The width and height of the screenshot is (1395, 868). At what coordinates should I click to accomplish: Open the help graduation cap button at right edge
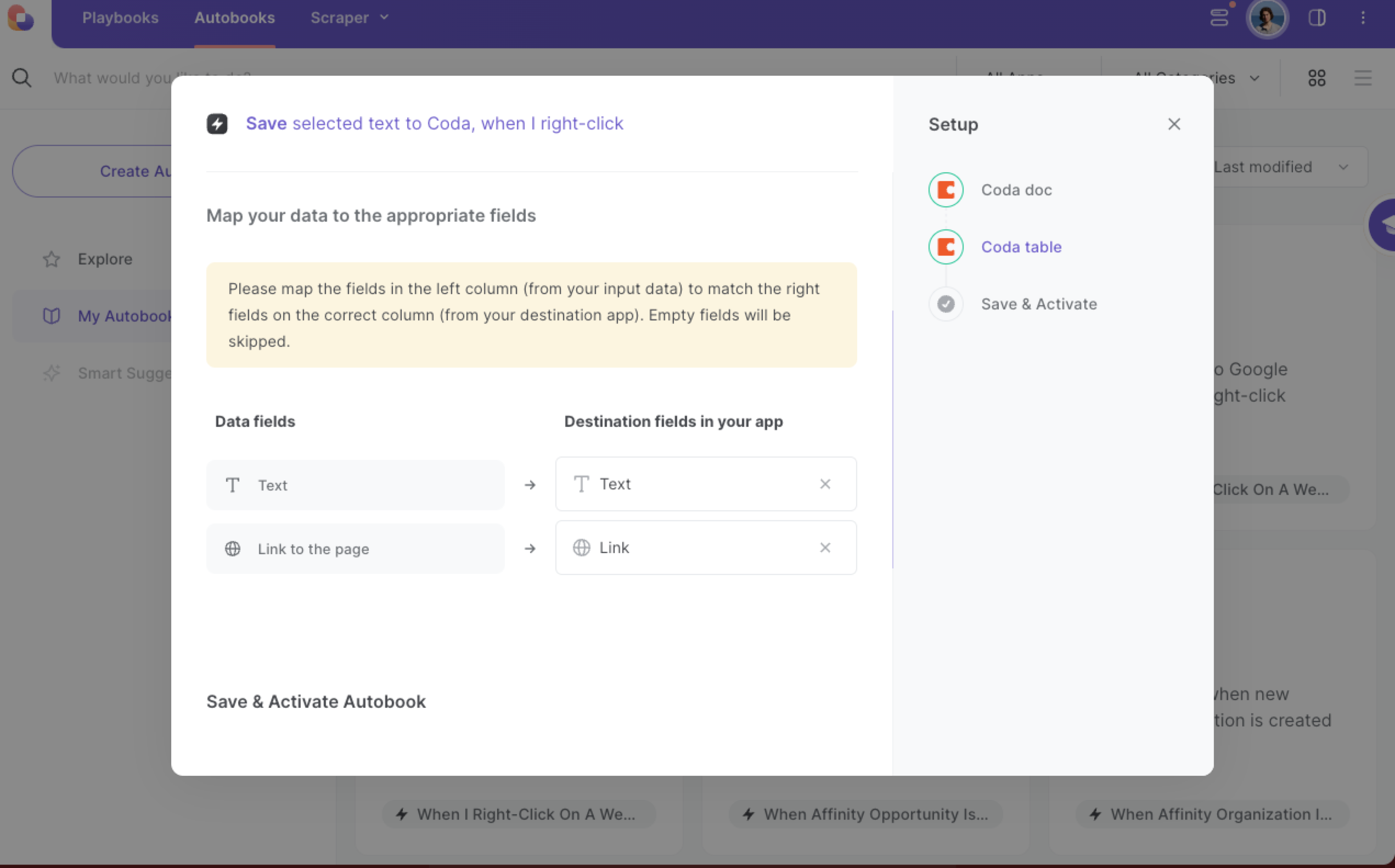pyautogui.click(x=1382, y=224)
